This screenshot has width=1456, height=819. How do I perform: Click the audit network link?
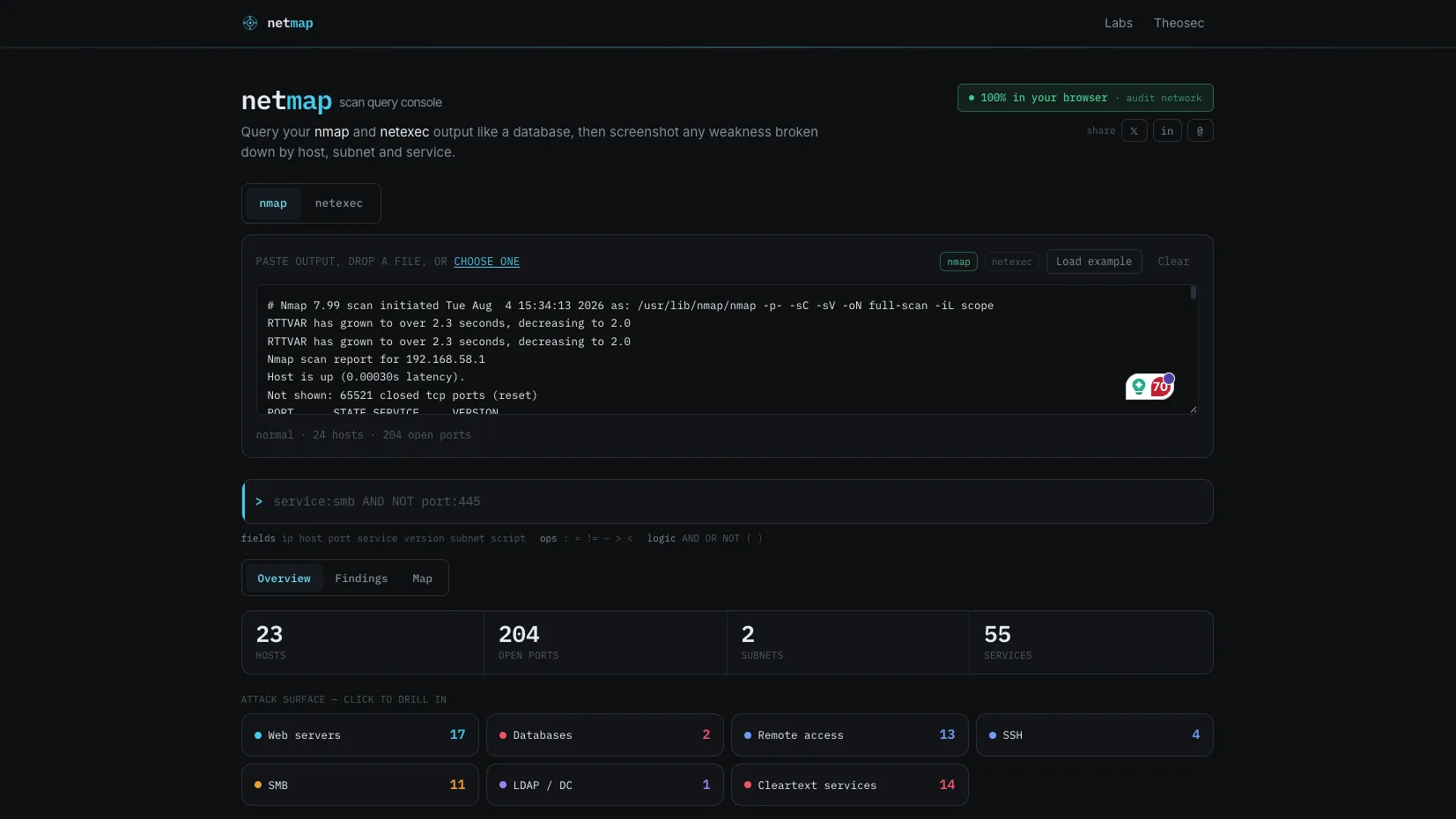(x=1164, y=98)
